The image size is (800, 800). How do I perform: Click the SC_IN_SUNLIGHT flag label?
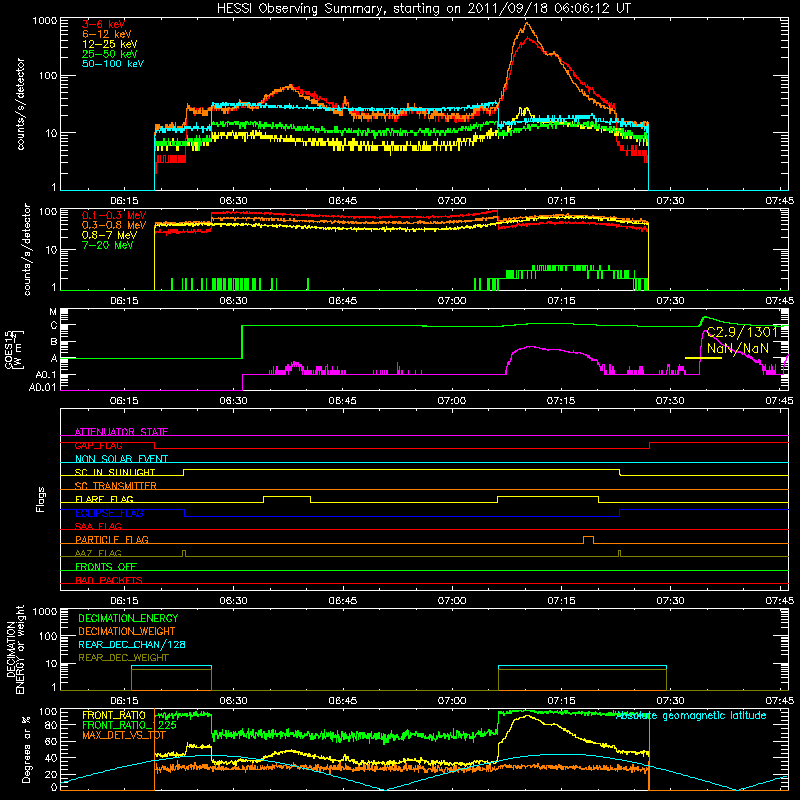(115, 472)
